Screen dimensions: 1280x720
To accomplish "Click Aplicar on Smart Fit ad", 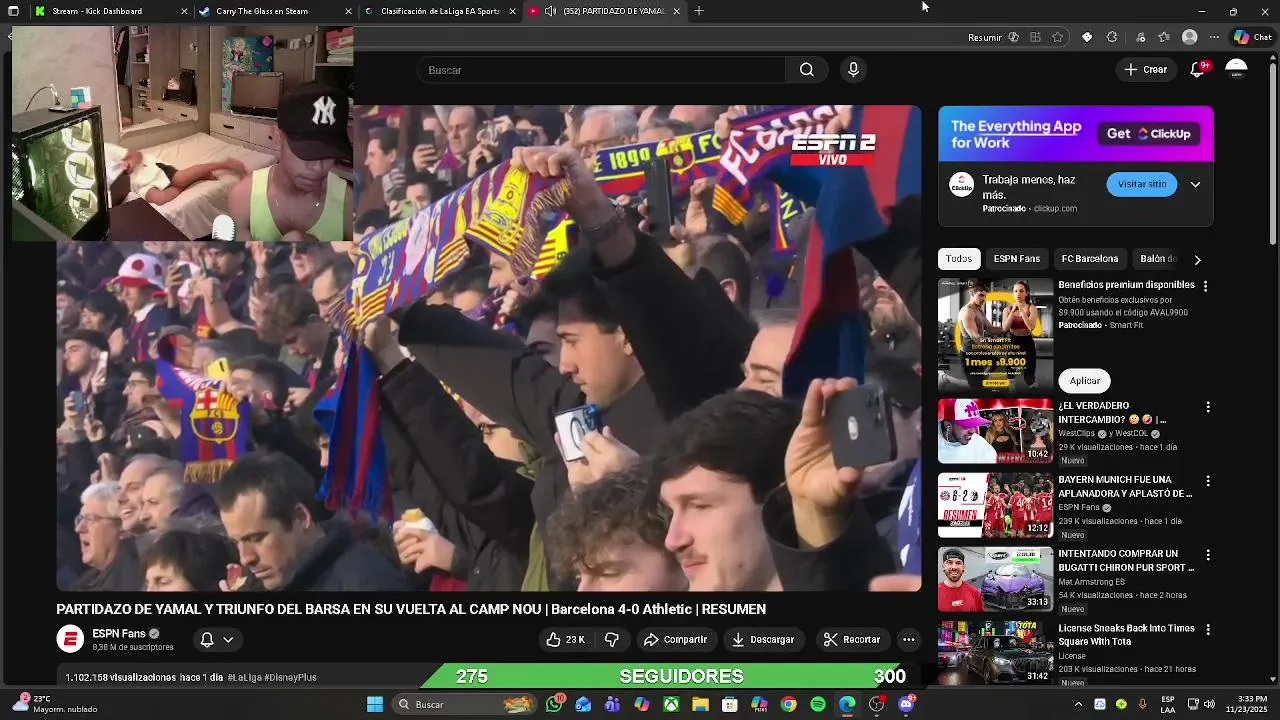I will click(x=1085, y=381).
